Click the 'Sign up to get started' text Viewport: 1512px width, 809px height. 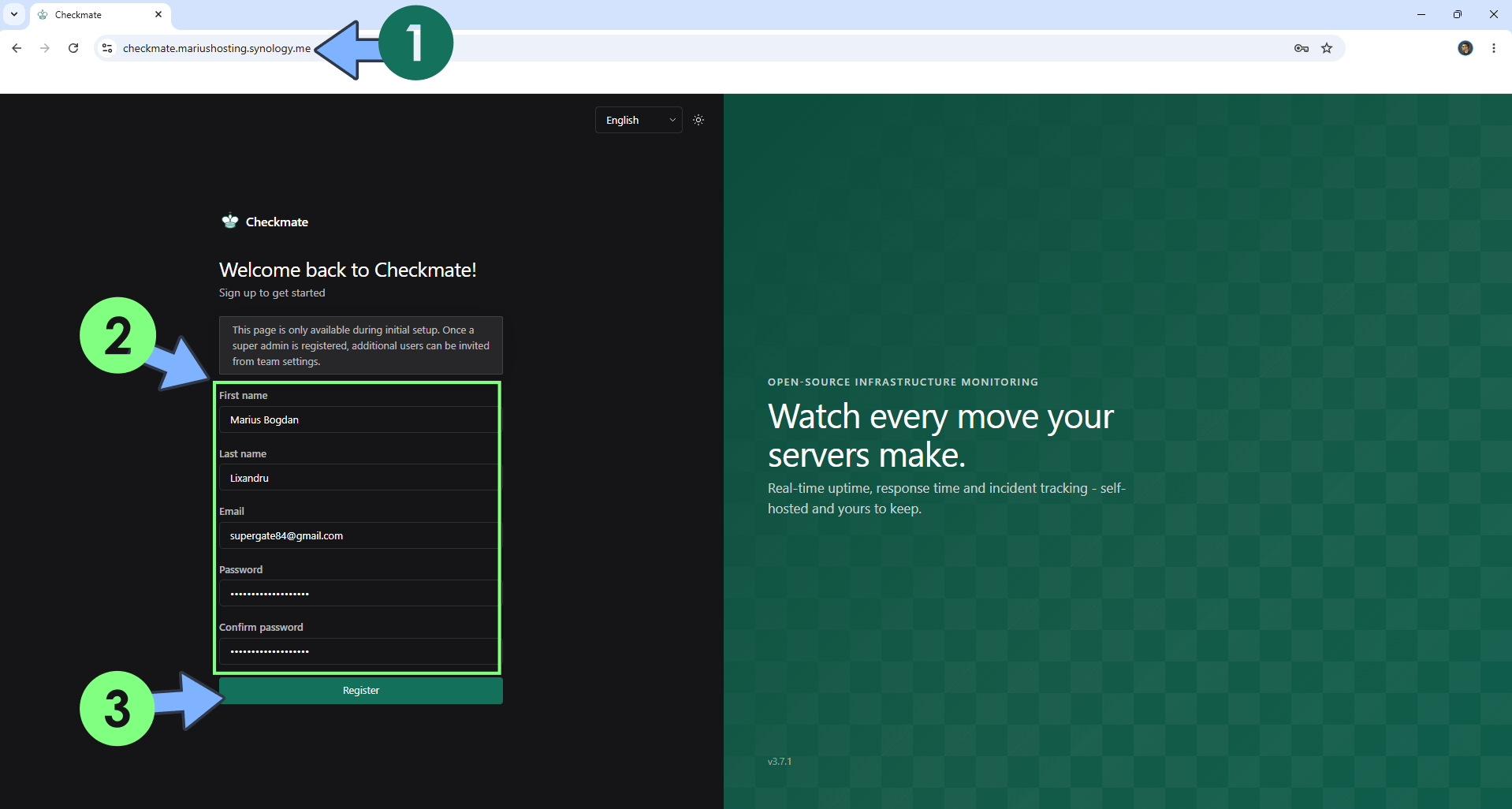coord(272,293)
